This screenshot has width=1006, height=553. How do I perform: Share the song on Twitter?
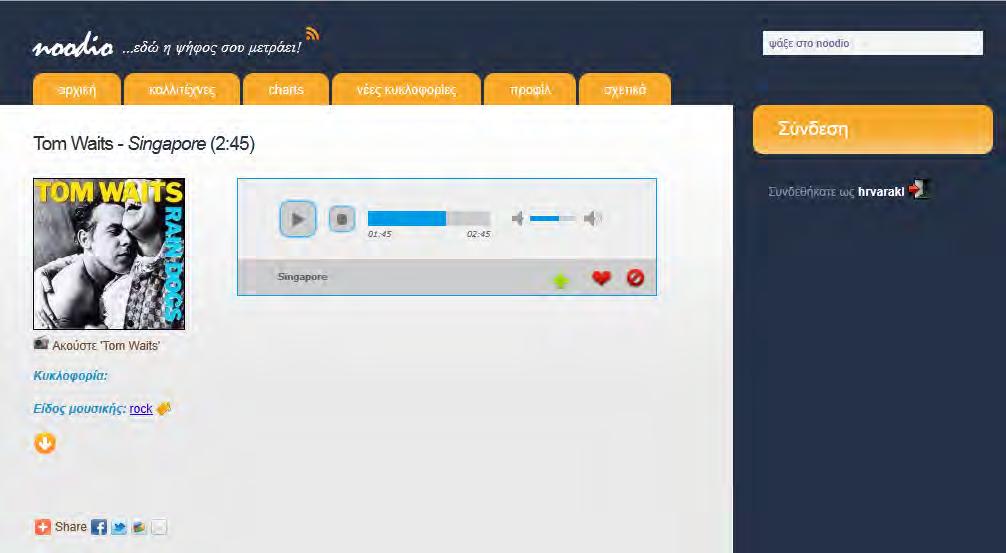pos(119,527)
